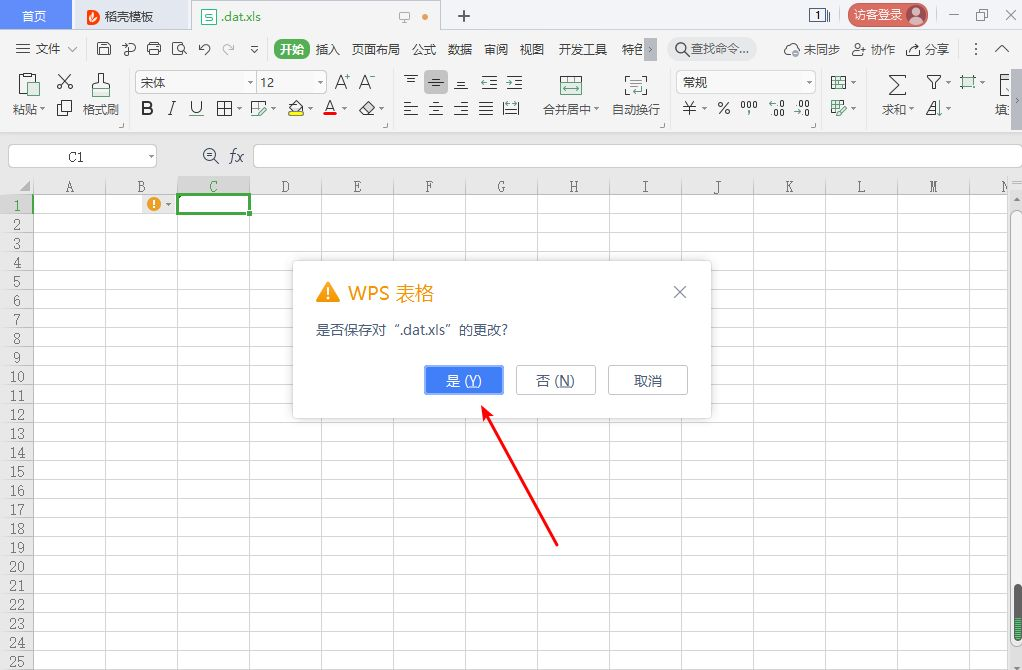Screen dimensions: 1022x670
Task: Click the AutoSum (求和) sigma icon
Action: click(x=897, y=84)
